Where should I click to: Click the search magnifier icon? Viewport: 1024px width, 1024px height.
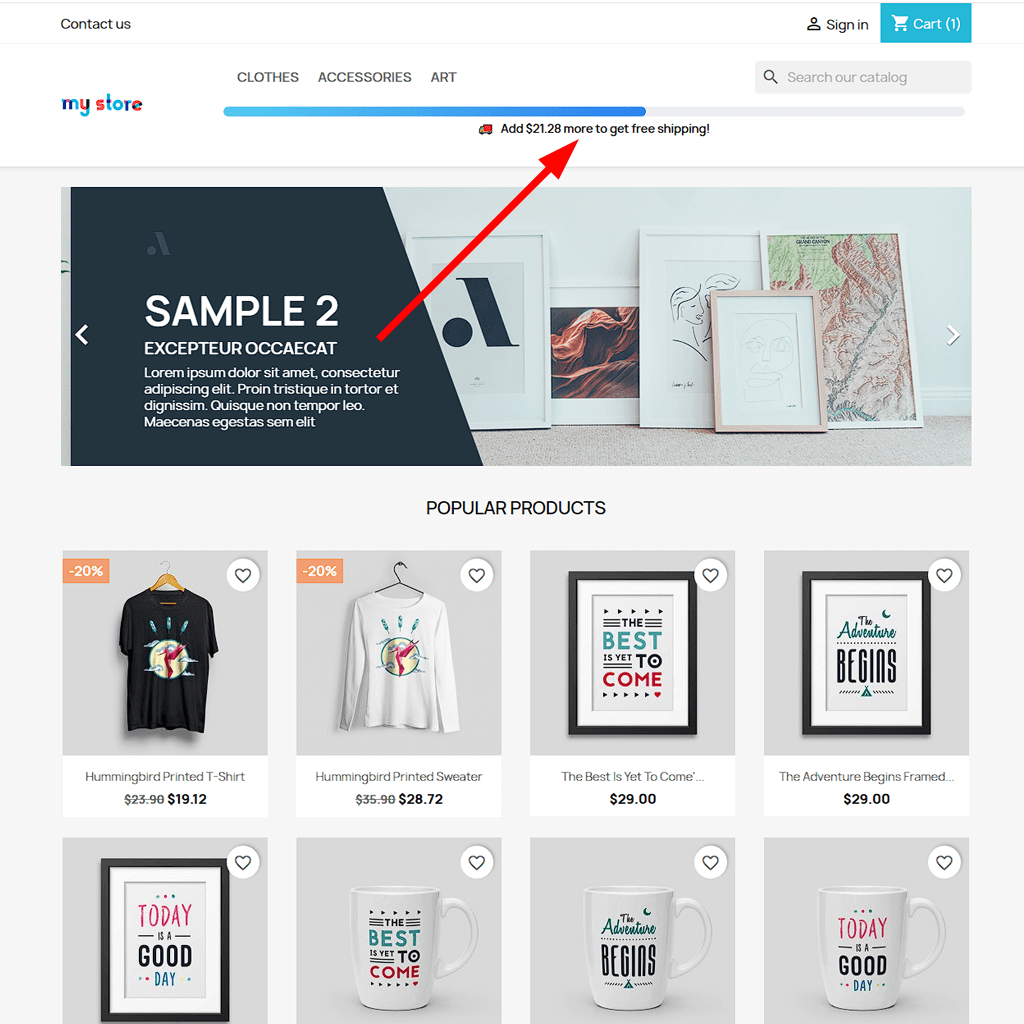click(771, 77)
